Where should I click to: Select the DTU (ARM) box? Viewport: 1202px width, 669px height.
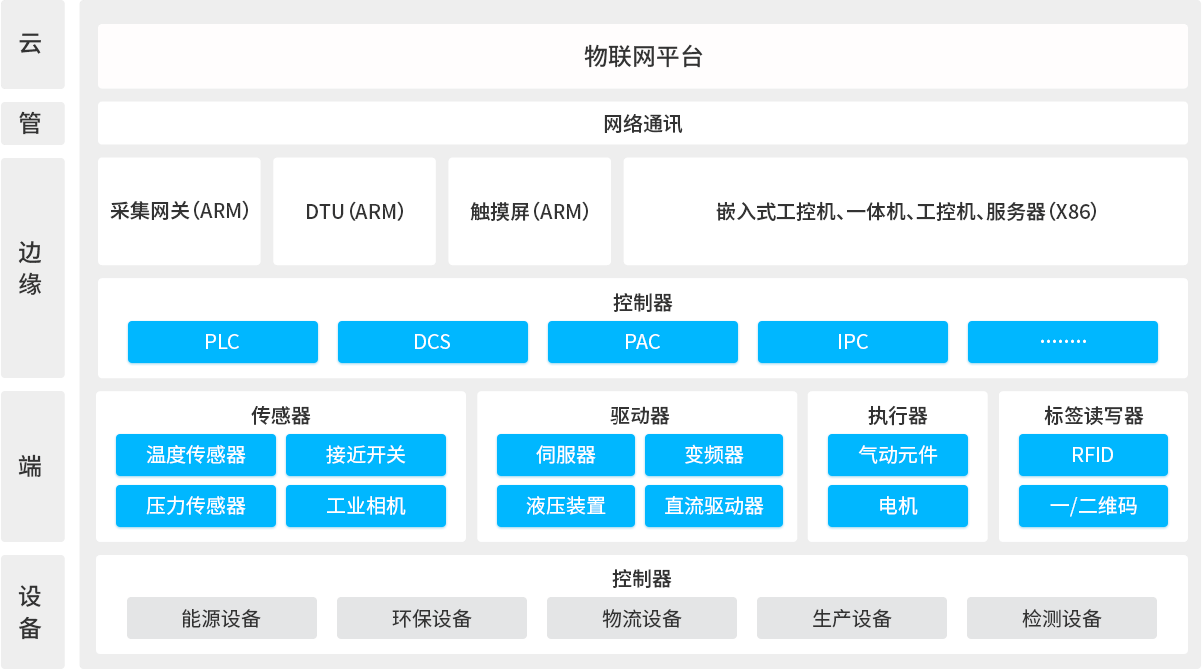point(354,212)
